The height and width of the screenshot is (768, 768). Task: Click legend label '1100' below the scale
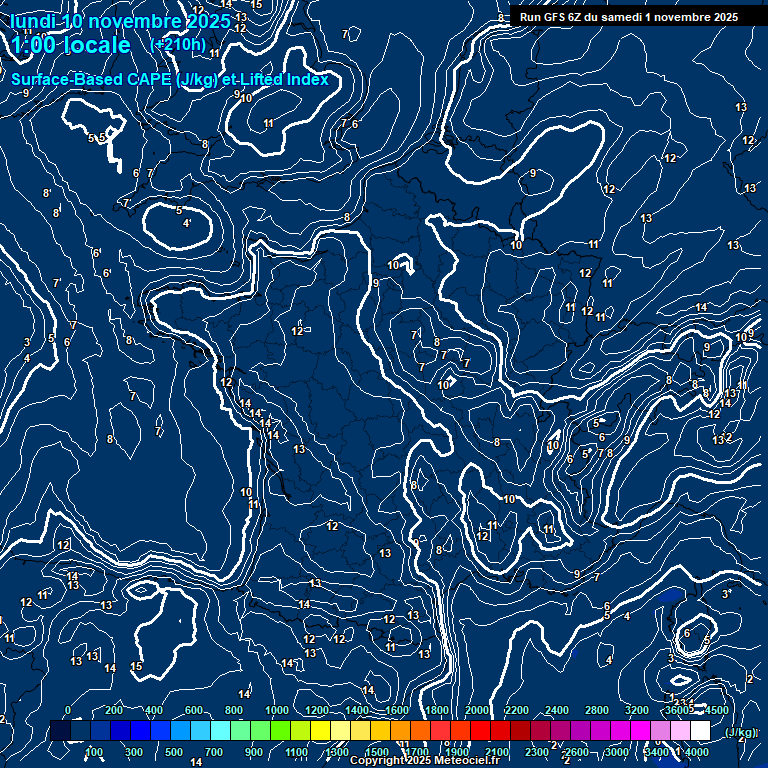(x=297, y=752)
